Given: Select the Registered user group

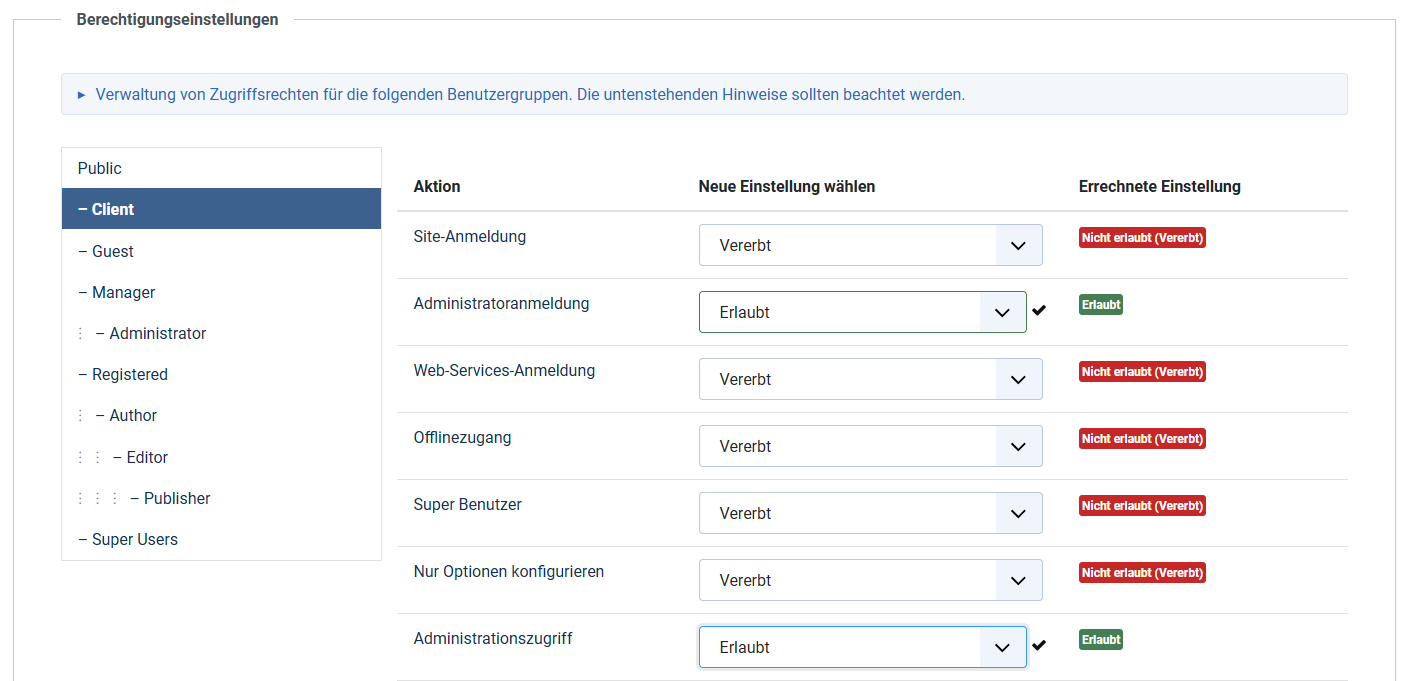Looking at the screenshot, I should coord(129,374).
